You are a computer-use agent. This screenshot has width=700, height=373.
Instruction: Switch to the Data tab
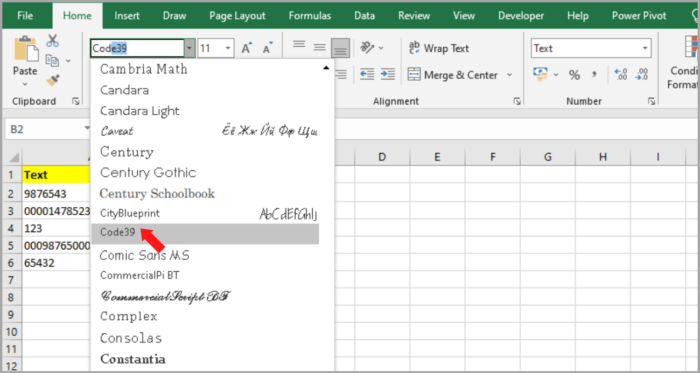click(x=364, y=16)
